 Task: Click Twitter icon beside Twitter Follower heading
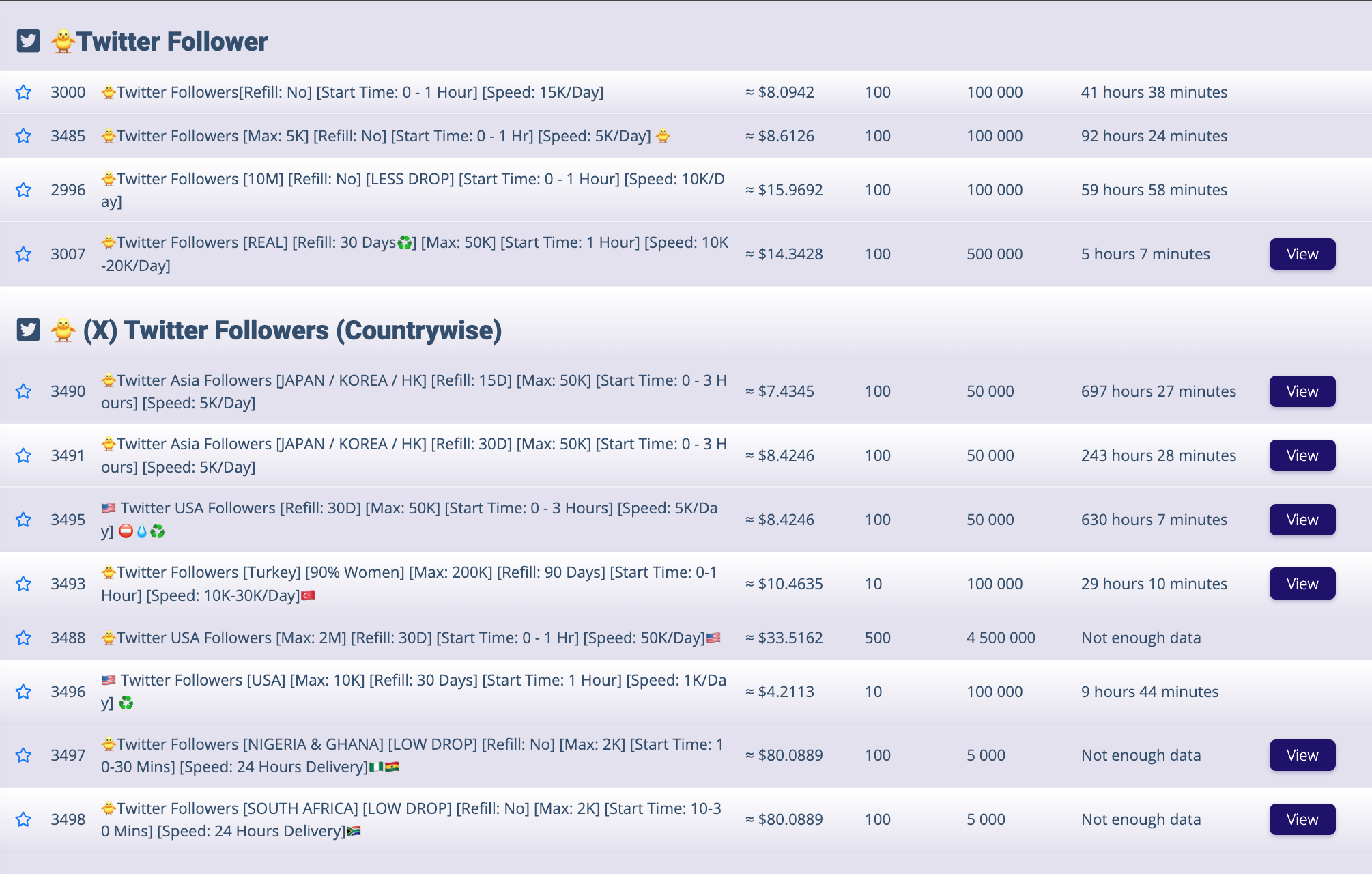pyautogui.click(x=28, y=41)
